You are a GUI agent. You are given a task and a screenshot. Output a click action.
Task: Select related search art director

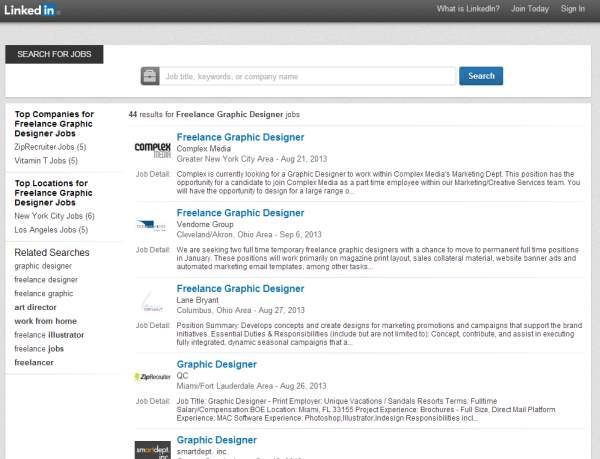click(x=35, y=307)
